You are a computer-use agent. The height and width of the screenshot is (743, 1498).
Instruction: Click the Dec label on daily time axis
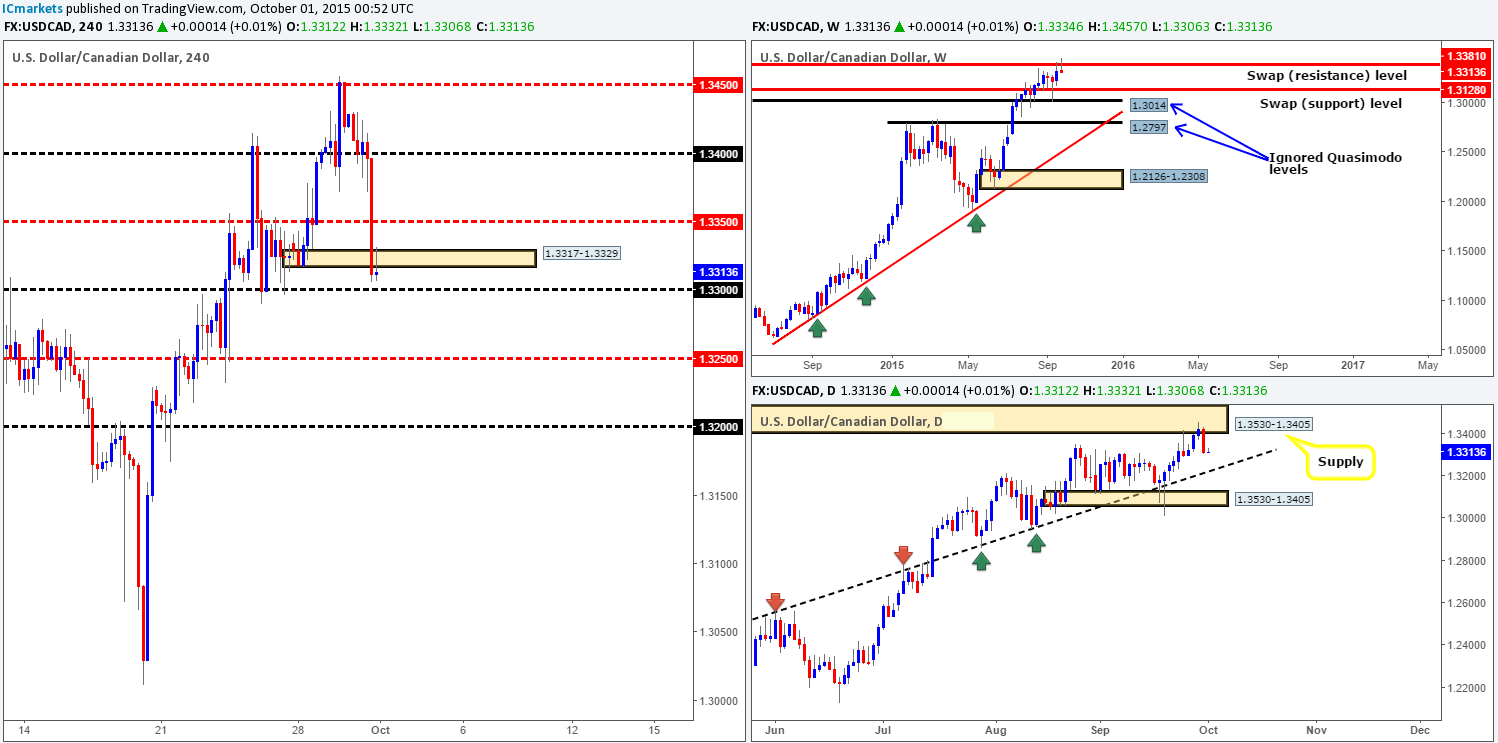[1418, 731]
